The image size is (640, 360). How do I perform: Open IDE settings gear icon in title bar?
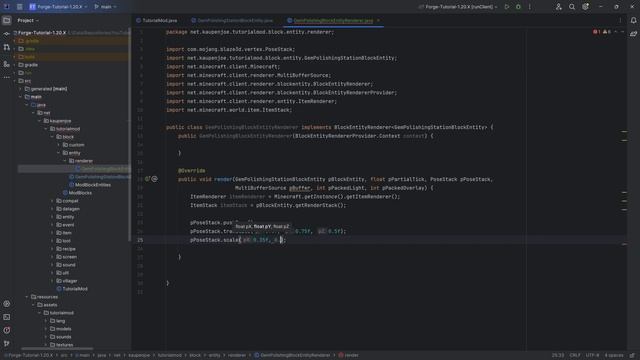585,7
